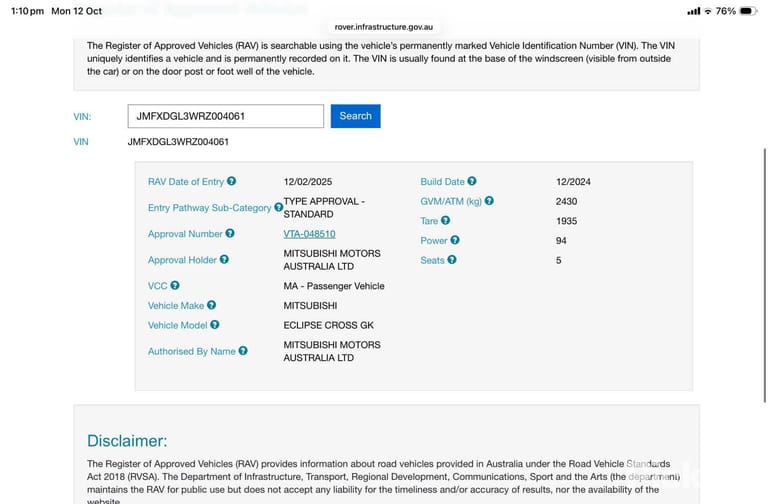Click the page vertical scrollbar
This screenshot has width=768, height=504.
765,275
